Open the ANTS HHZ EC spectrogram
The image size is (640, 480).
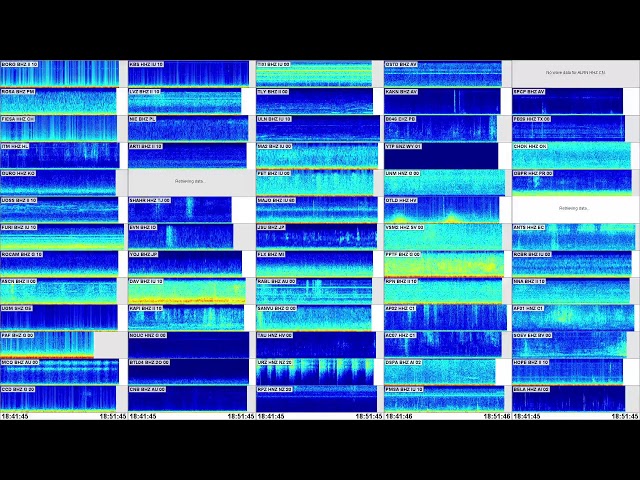(574, 237)
